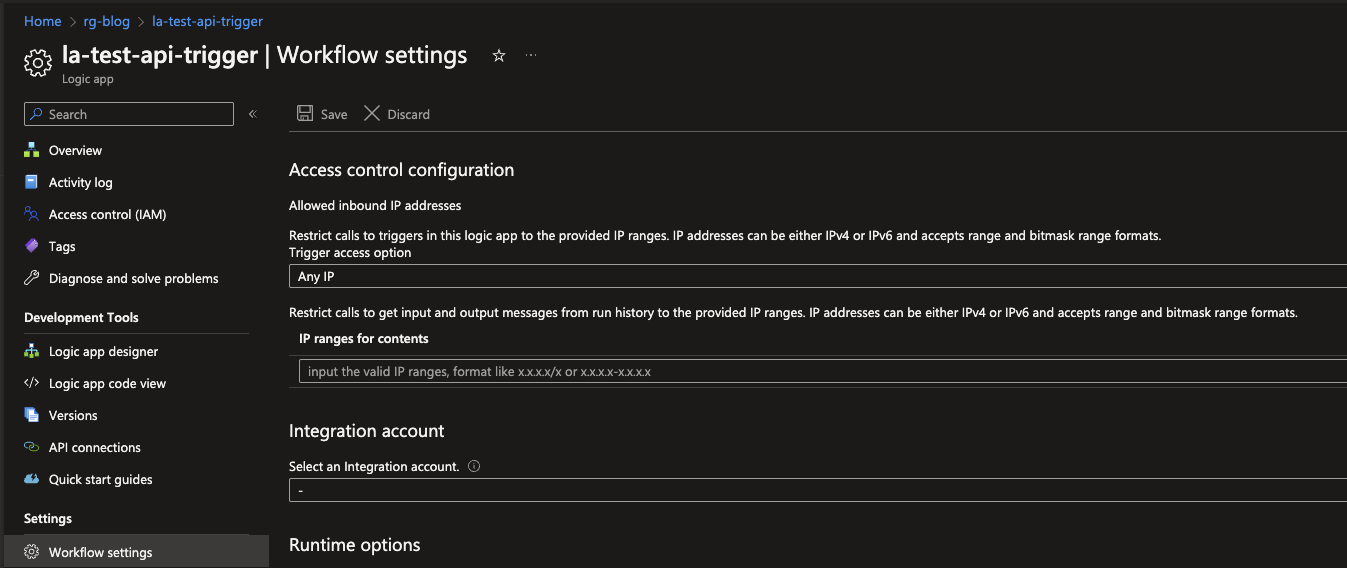Click the info icon beside Integration account

coord(474,466)
